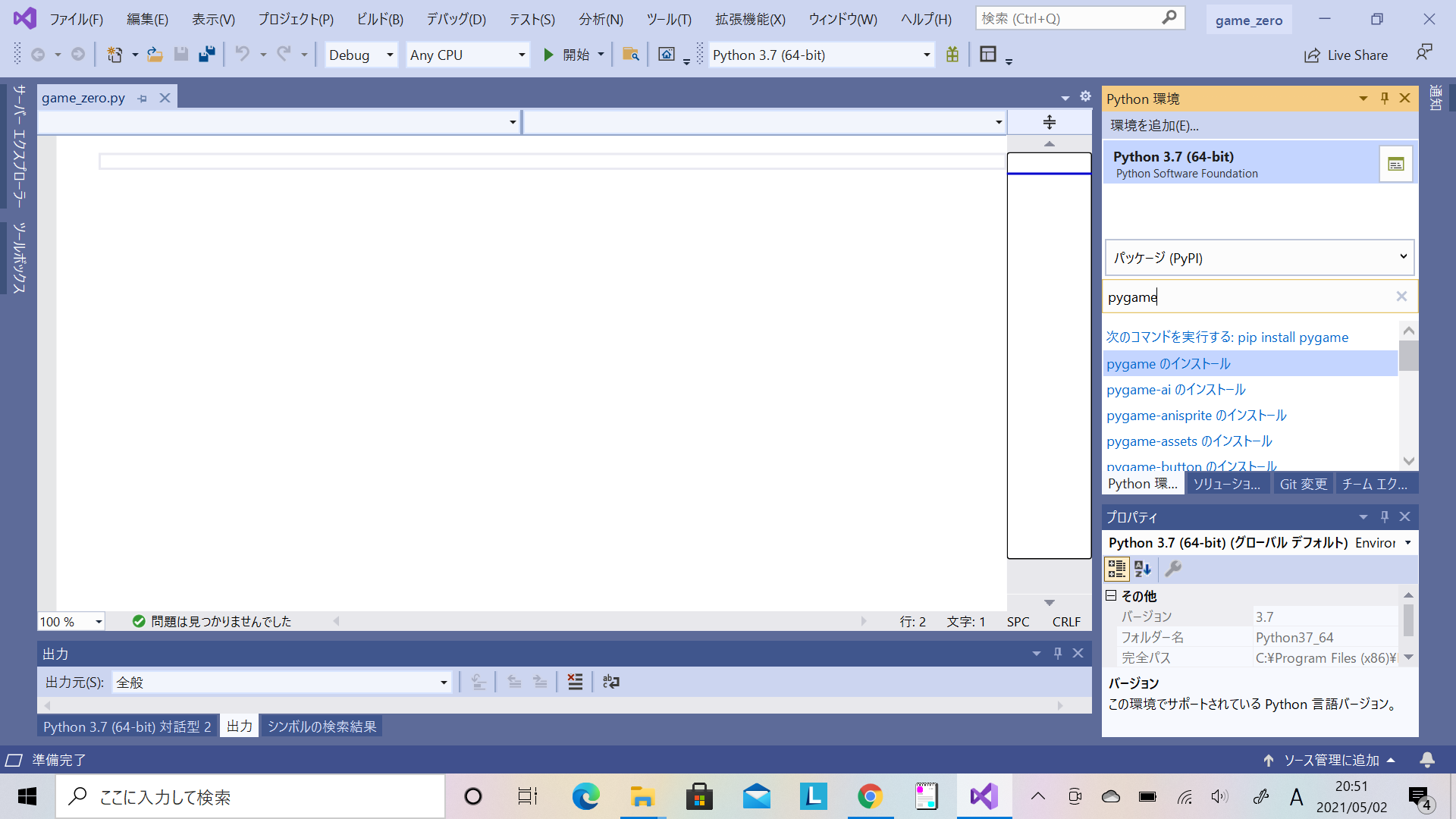Click the pygame-ai のインストール link

pos(1176,390)
